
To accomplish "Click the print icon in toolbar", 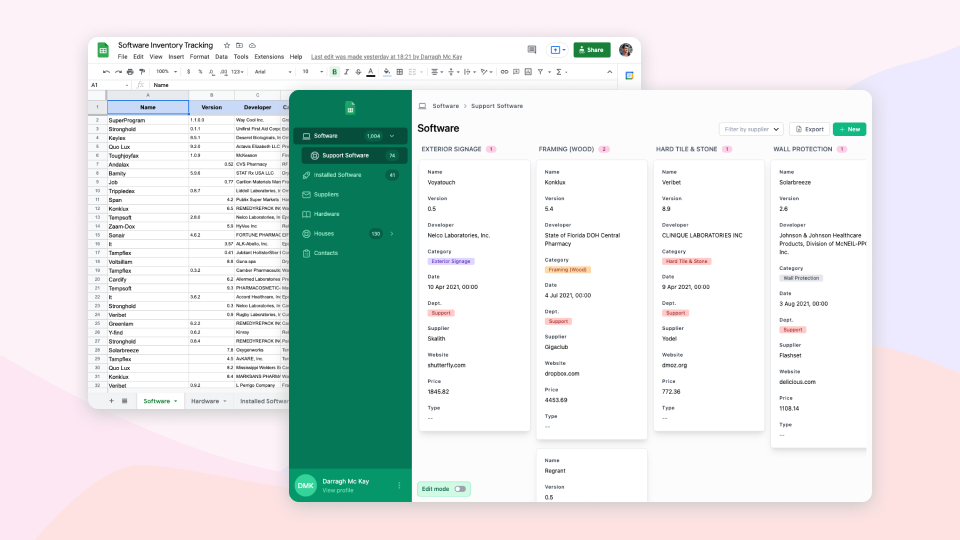I will click(130, 72).
